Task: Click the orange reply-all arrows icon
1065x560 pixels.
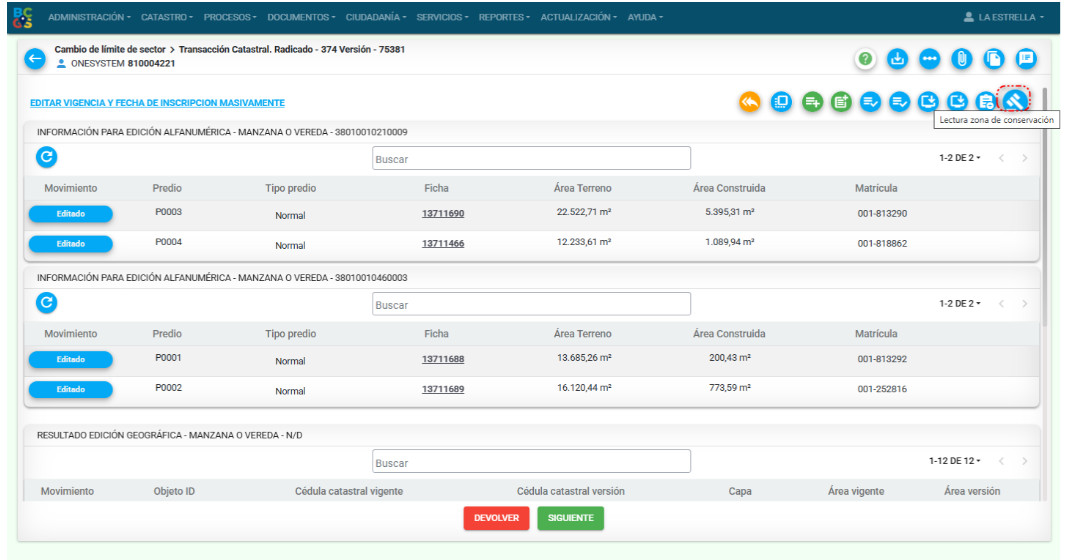Action: pos(749,101)
